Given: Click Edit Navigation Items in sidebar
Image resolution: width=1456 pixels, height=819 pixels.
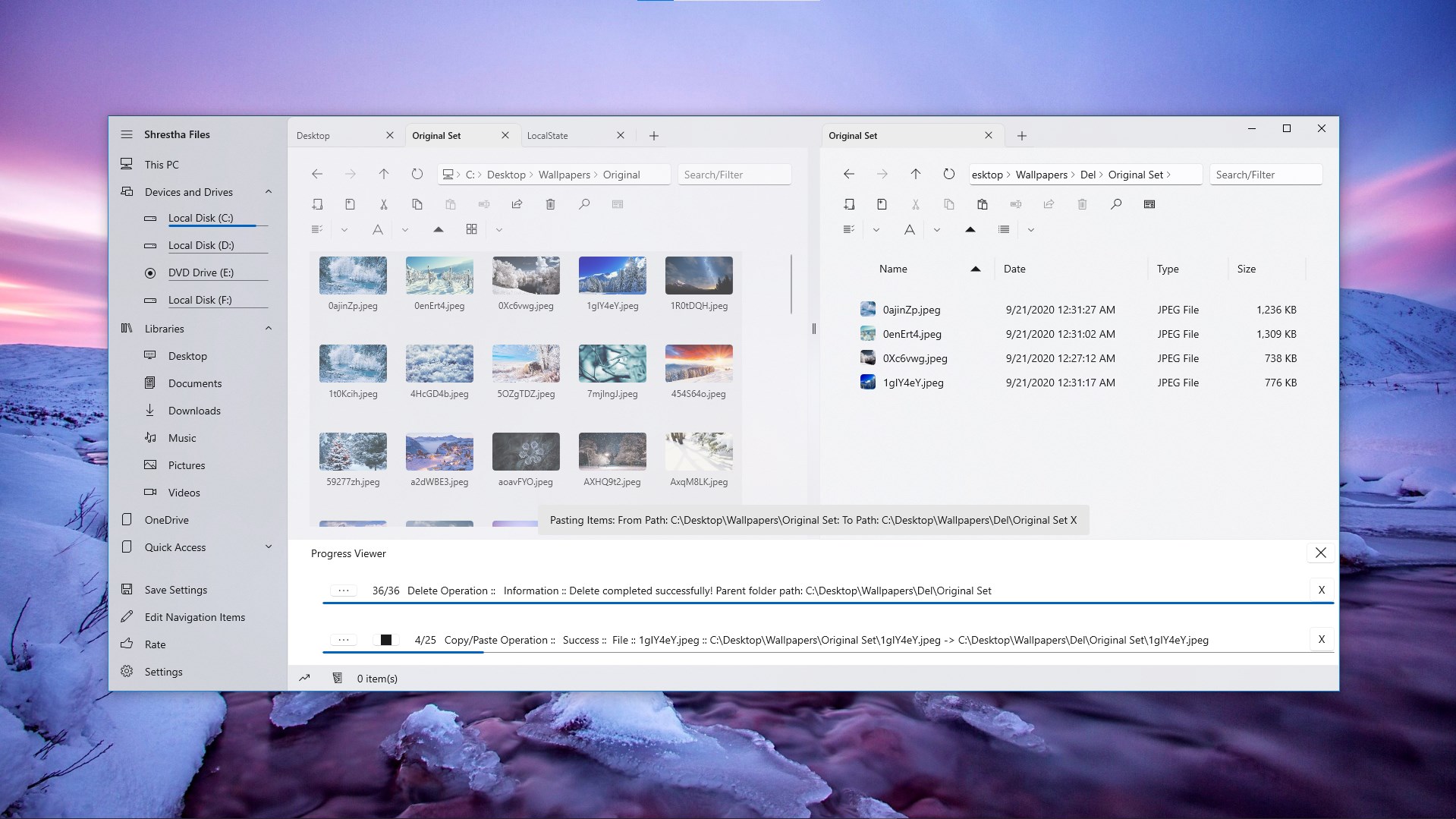Looking at the screenshot, I should pos(195,617).
